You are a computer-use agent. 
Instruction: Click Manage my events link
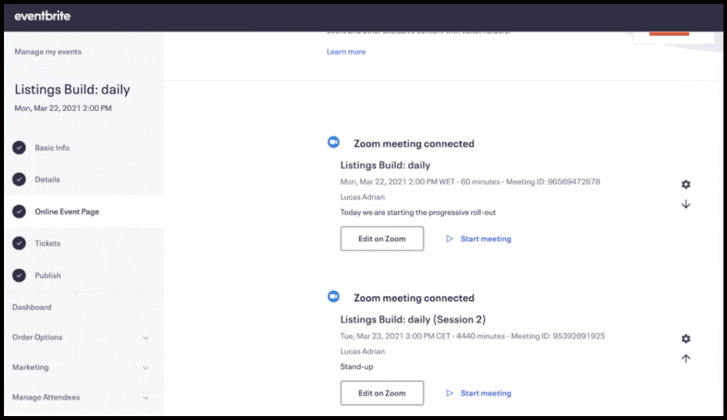point(48,52)
